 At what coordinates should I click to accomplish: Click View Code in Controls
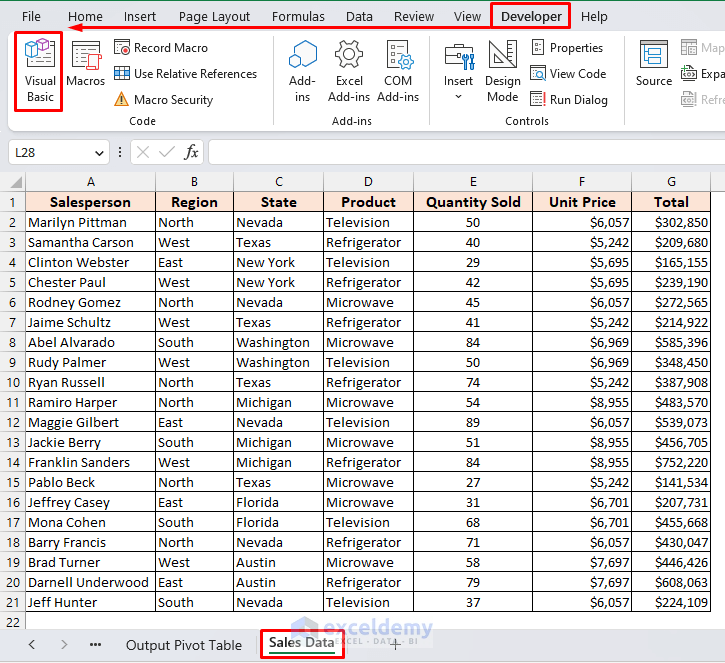pos(567,73)
